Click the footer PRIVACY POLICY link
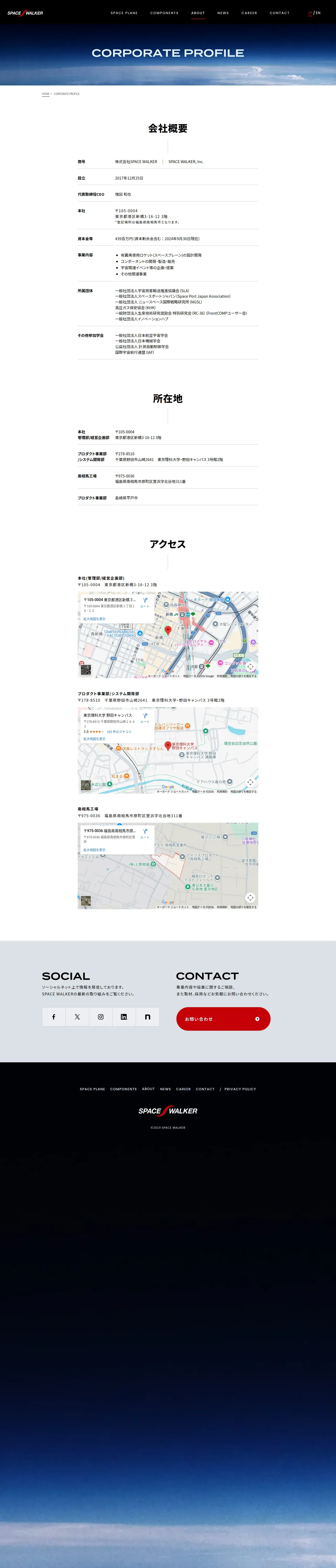This screenshot has width=336, height=1568. 240,1089
